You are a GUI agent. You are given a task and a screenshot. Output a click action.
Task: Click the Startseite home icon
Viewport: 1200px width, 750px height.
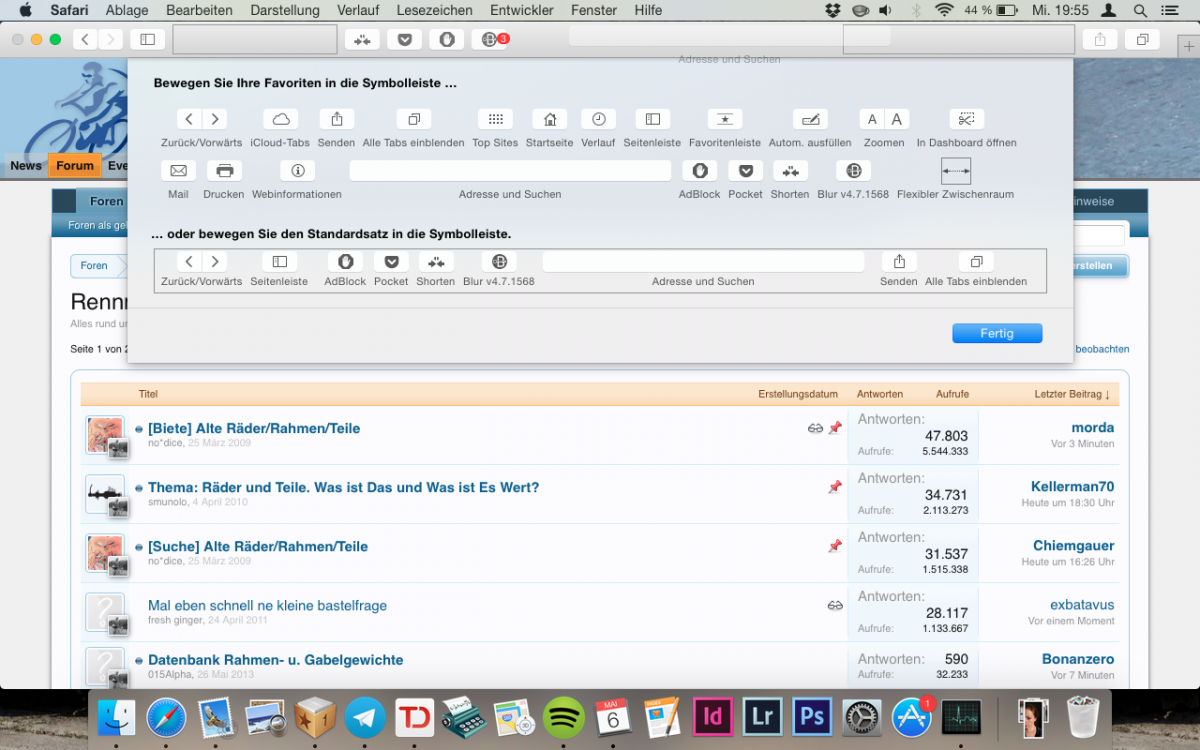coord(549,119)
